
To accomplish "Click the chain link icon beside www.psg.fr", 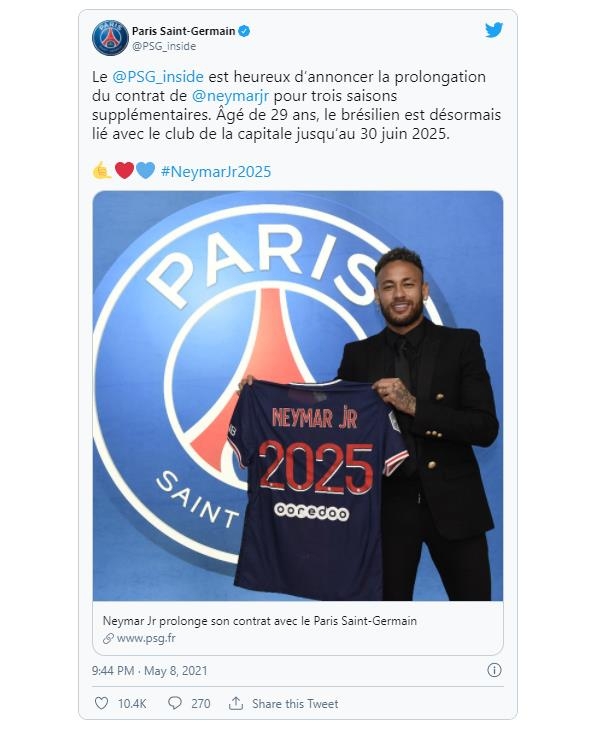I will point(108,638).
